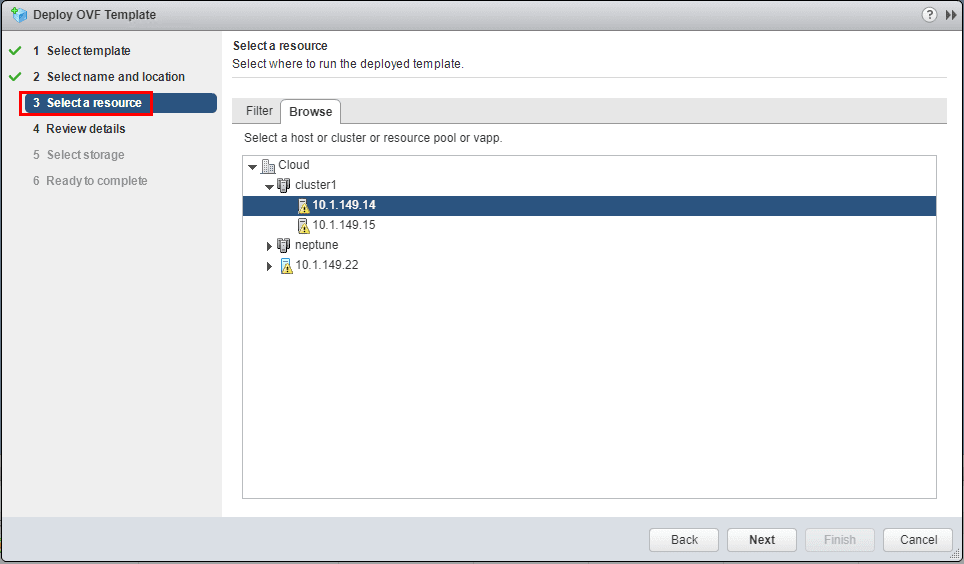This screenshot has height=564, width=964.
Task: Click the Cloud datacenter icon
Action: [x=268, y=166]
